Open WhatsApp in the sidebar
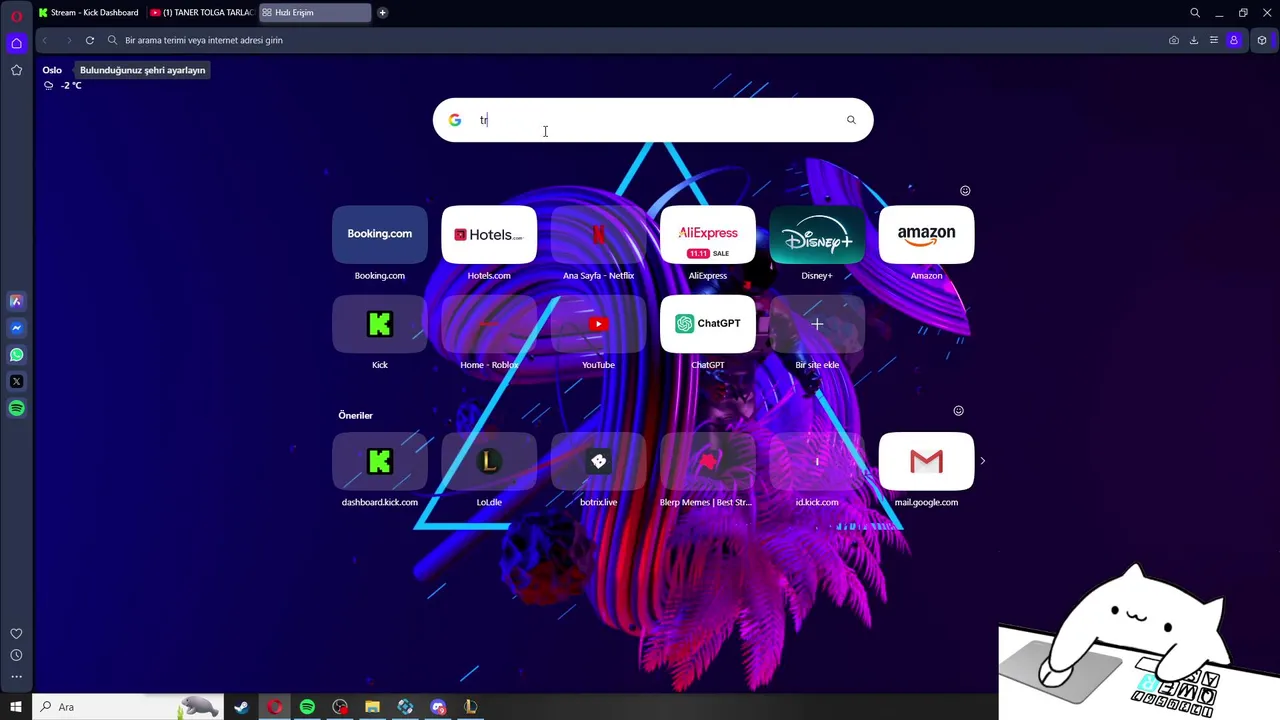 click(16, 355)
